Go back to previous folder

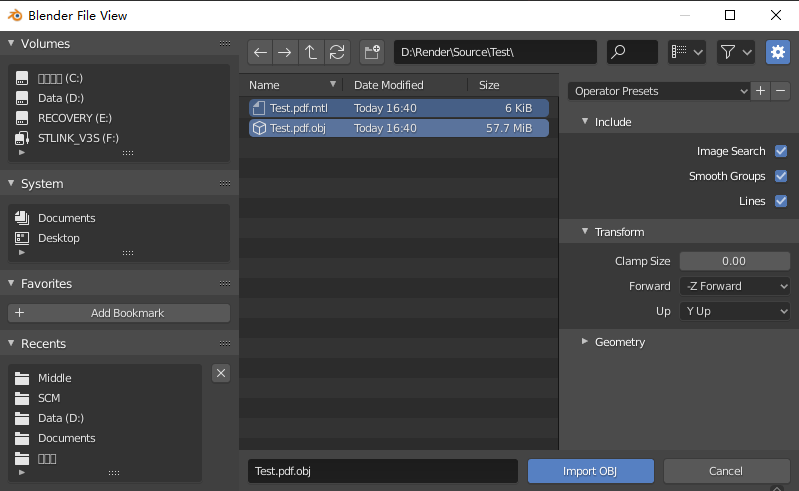(260, 52)
